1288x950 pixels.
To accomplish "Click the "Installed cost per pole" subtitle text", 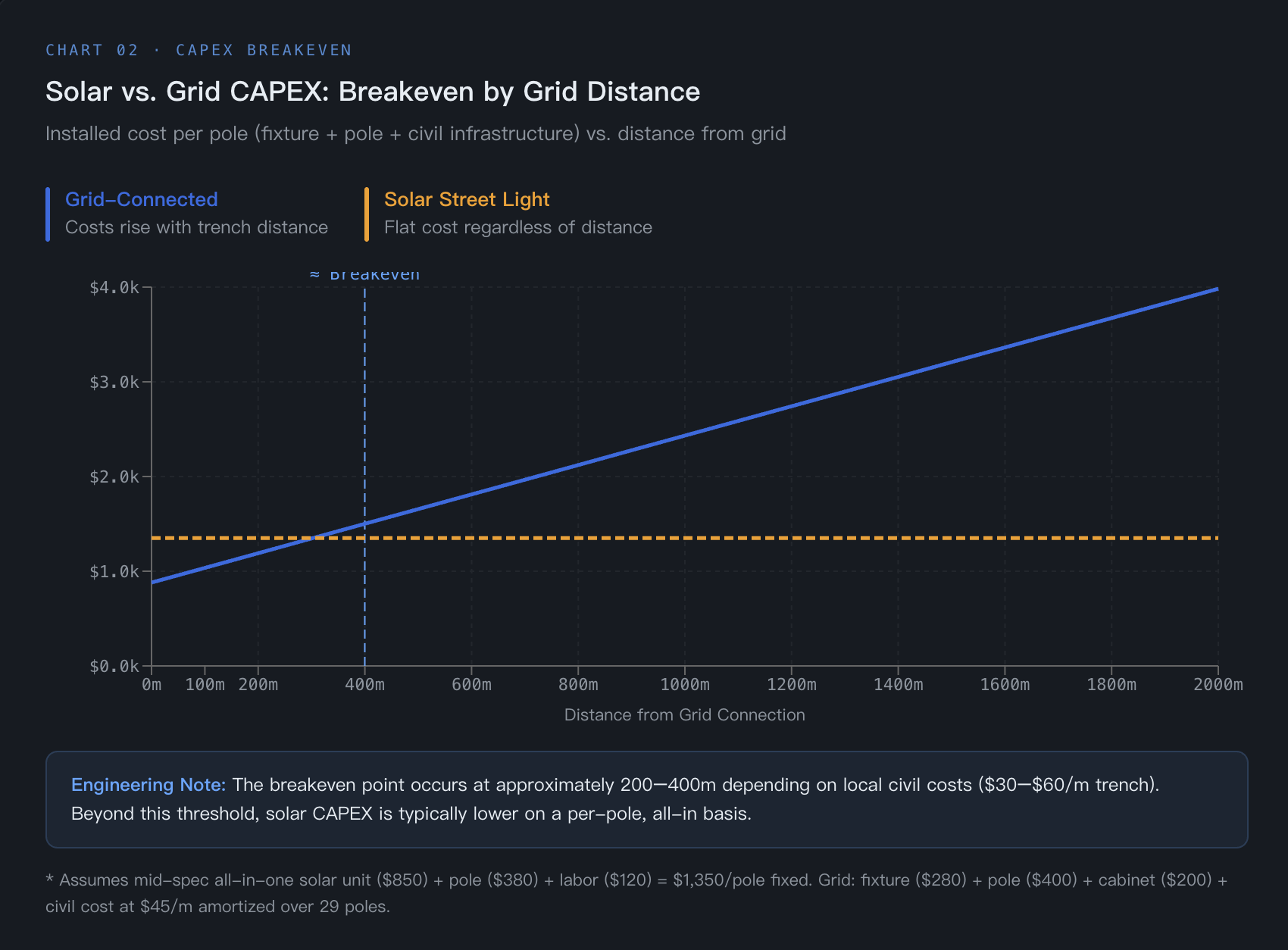I will (415, 134).
